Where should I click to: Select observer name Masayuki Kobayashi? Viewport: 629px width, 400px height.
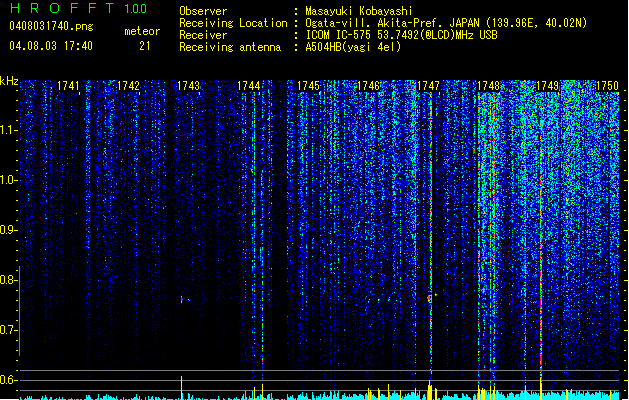359,11
